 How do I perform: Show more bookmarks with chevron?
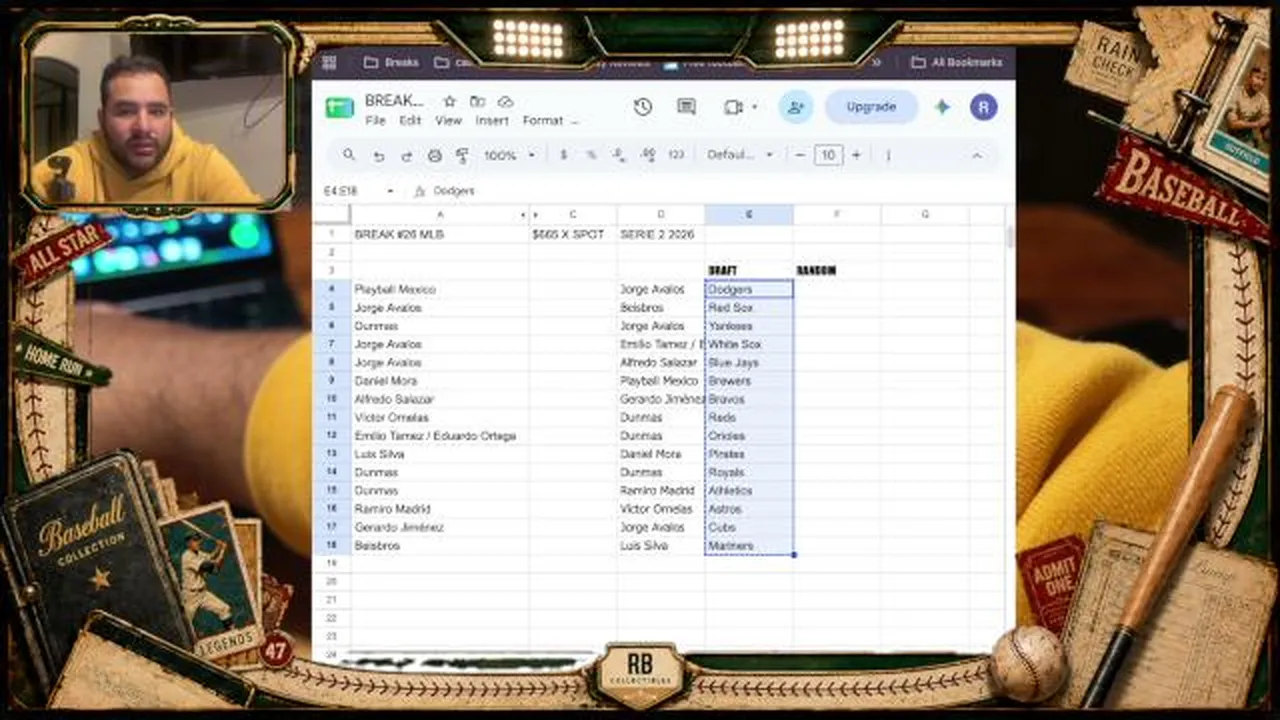(x=877, y=62)
